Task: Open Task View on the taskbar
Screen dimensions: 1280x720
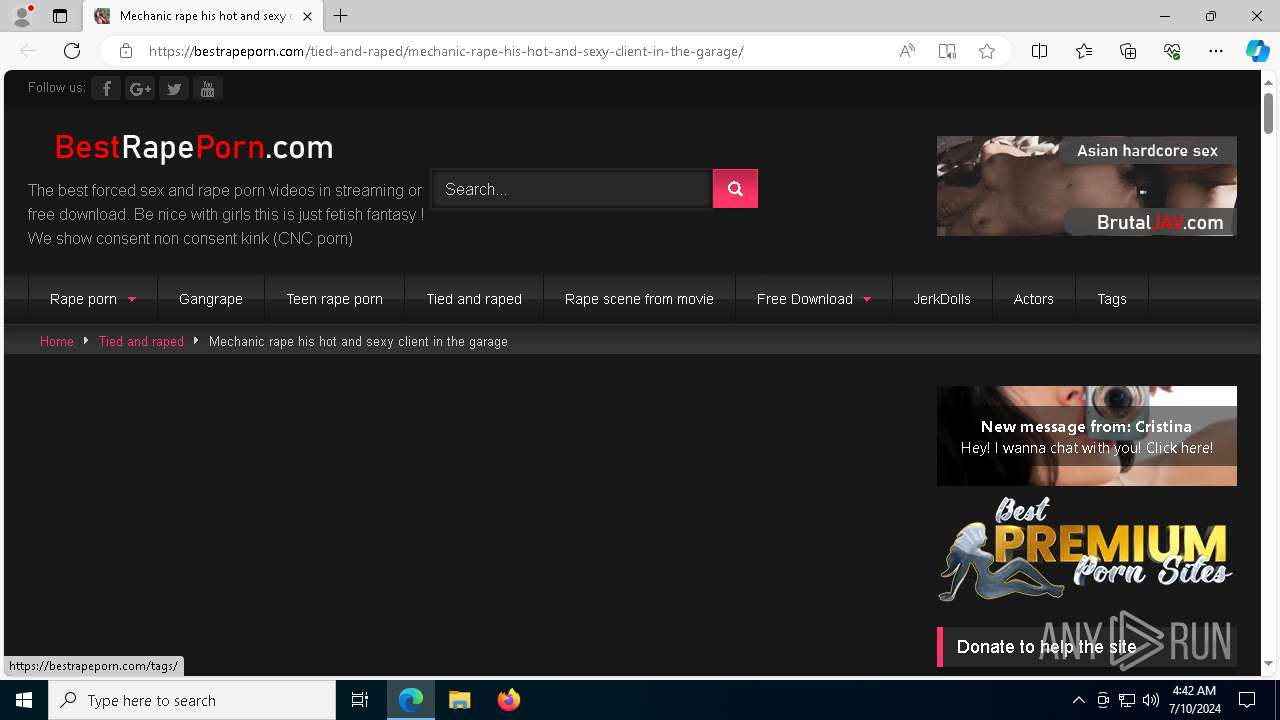Action: pyautogui.click(x=360, y=700)
